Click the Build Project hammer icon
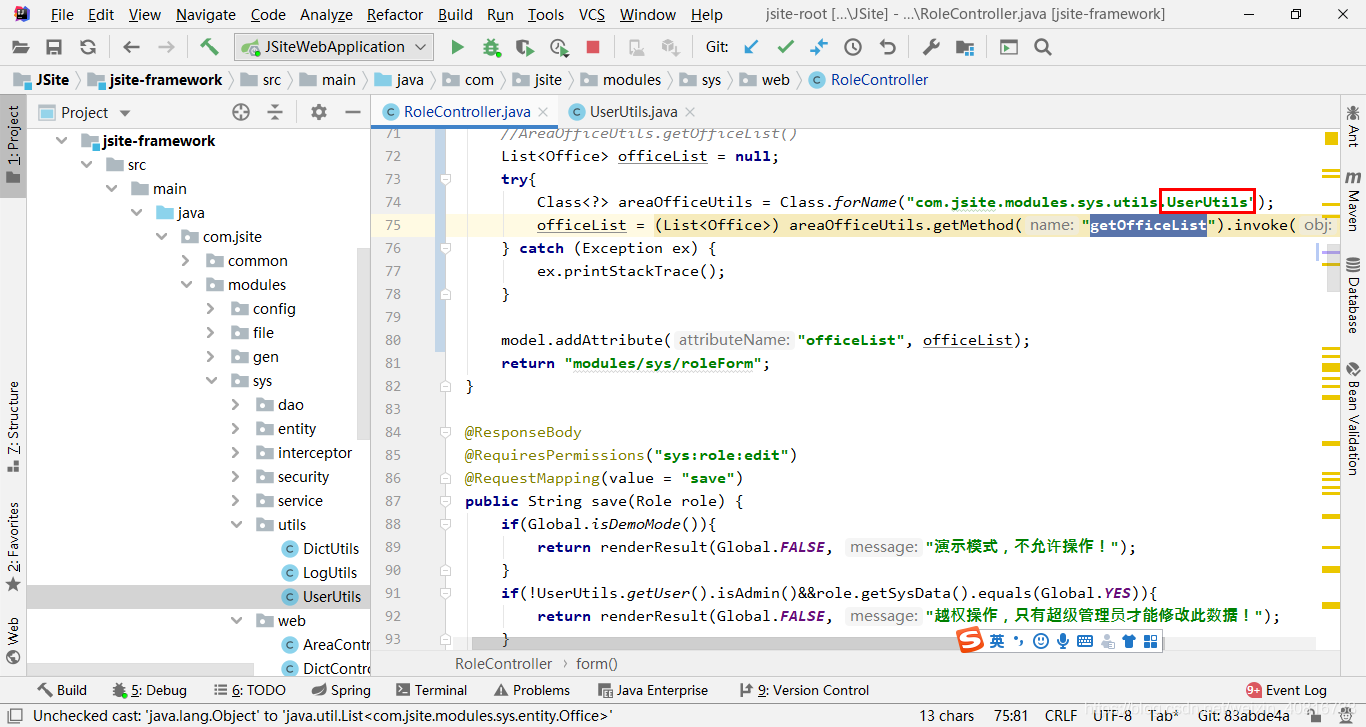Screen dimensions: 1366x727 coord(209,47)
